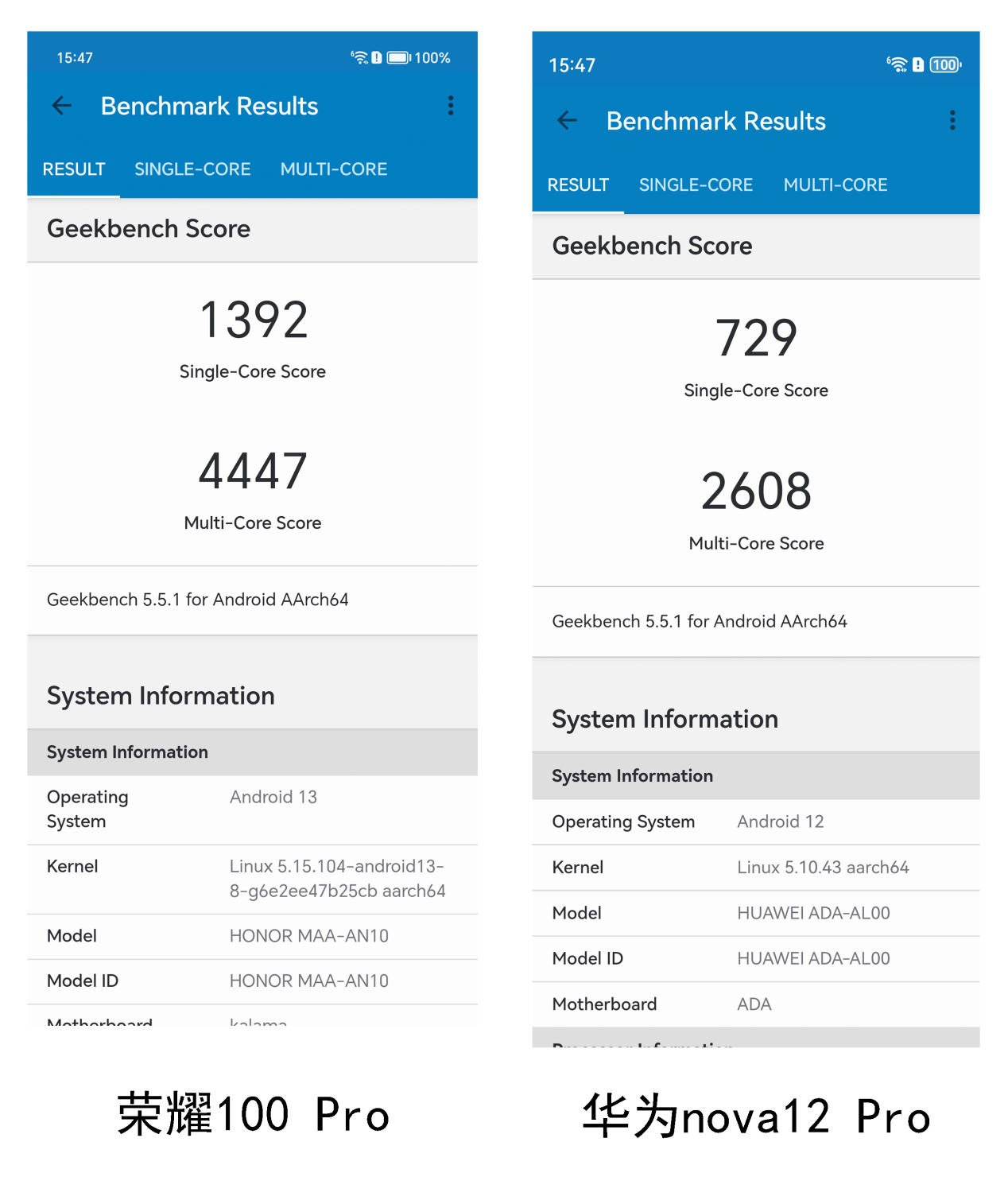This screenshot has width=1008, height=1204.
Task: Switch to SINGLE-CORE tab on left phone
Action: tap(192, 169)
